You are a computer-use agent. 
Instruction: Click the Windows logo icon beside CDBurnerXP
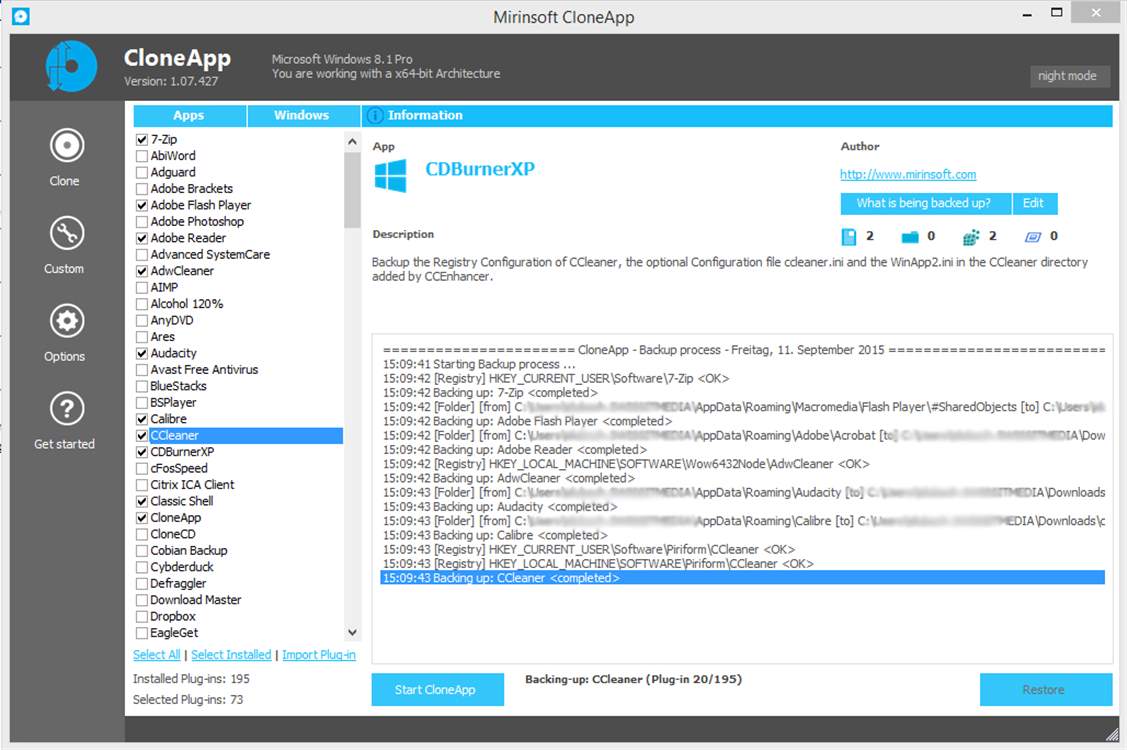click(x=390, y=175)
